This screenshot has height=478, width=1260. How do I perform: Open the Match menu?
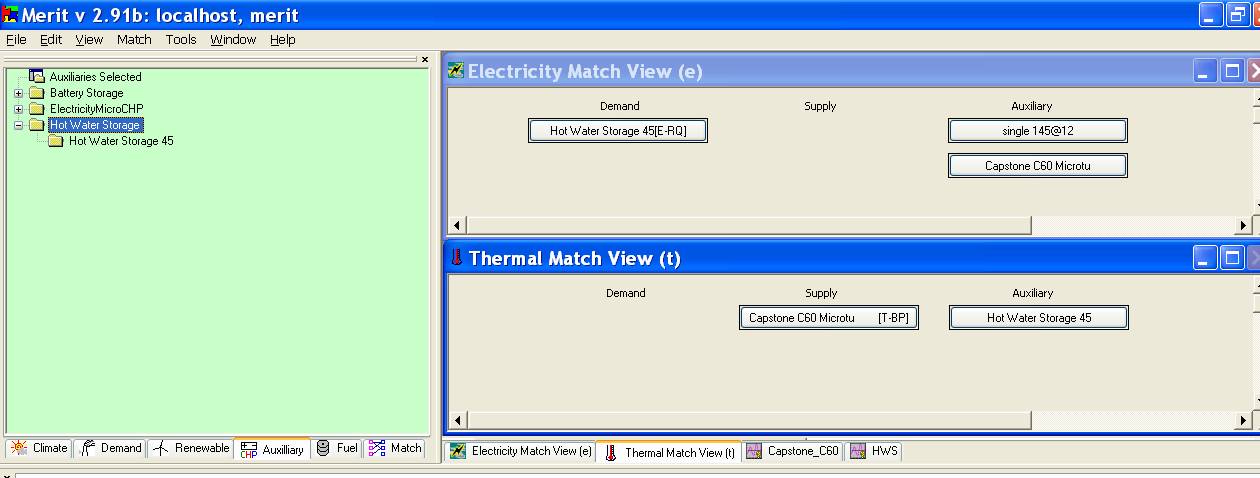134,40
